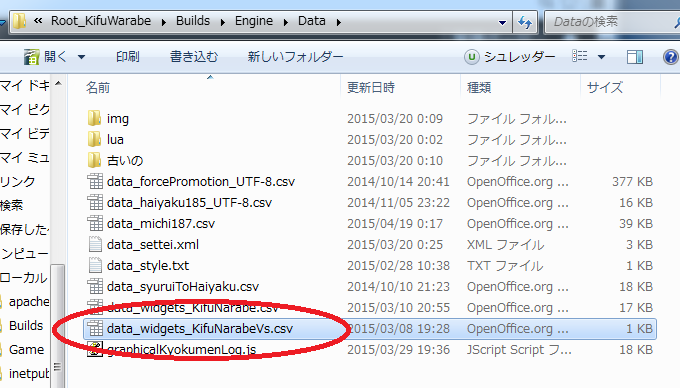Click the シュレッダー shredder icon
Screen dimensions: 680x388
tap(472, 57)
